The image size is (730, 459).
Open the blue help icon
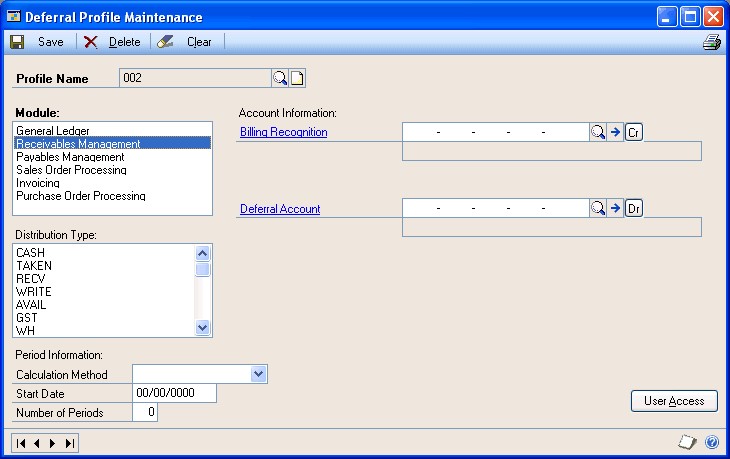(x=712, y=442)
